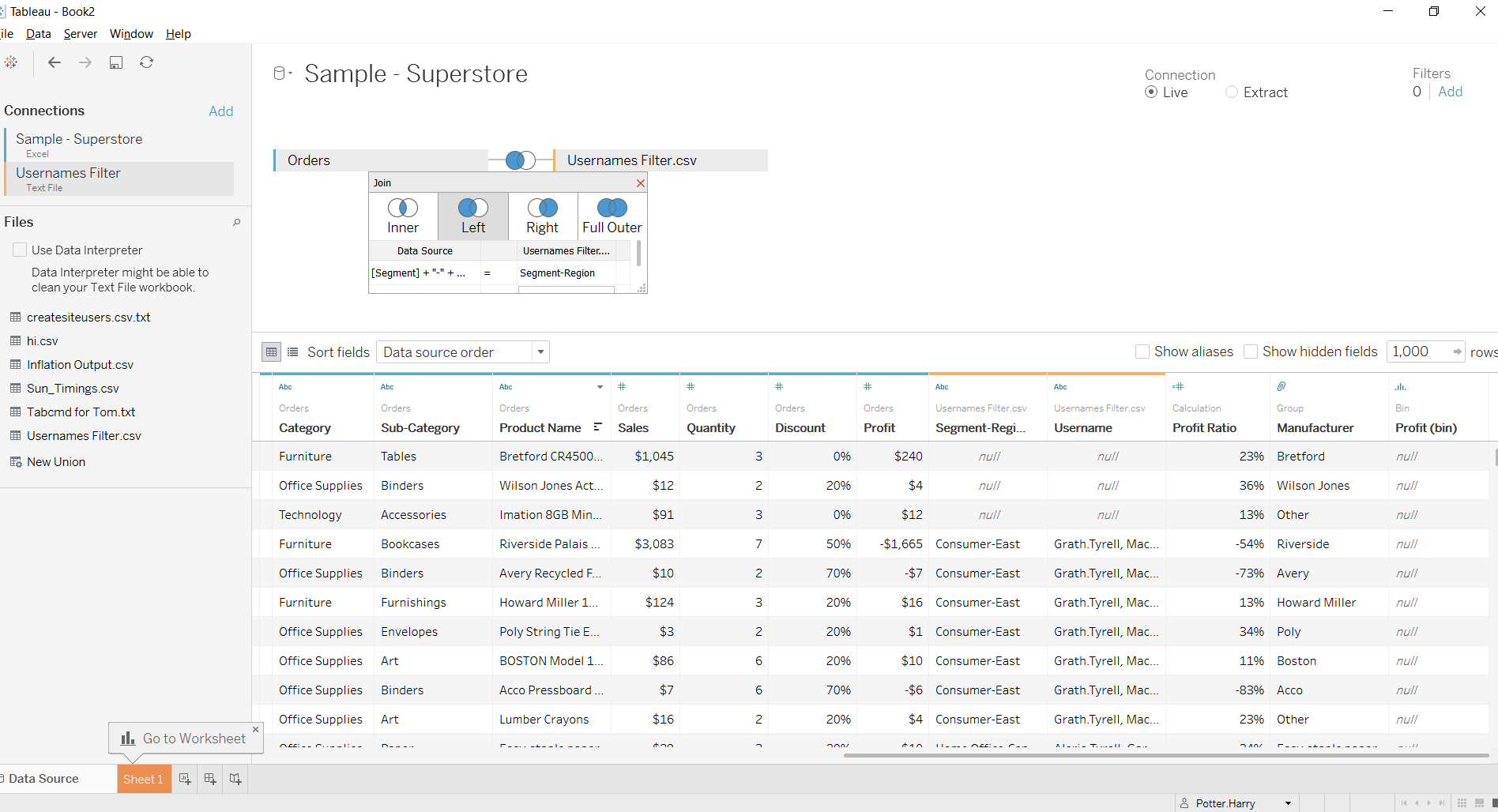Click the number type icon of the Sales column

click(622, 386)
